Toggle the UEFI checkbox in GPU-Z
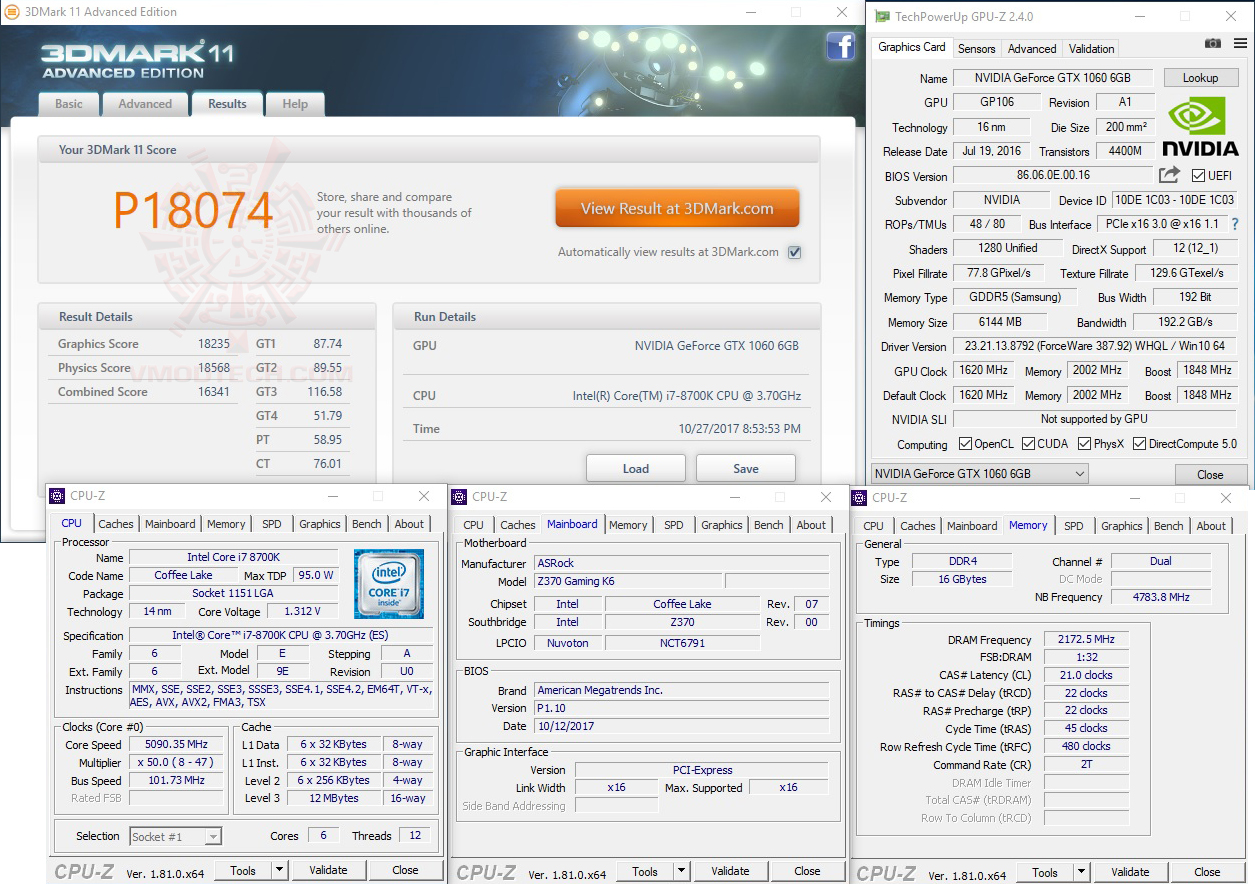 tap(1199, 176)
